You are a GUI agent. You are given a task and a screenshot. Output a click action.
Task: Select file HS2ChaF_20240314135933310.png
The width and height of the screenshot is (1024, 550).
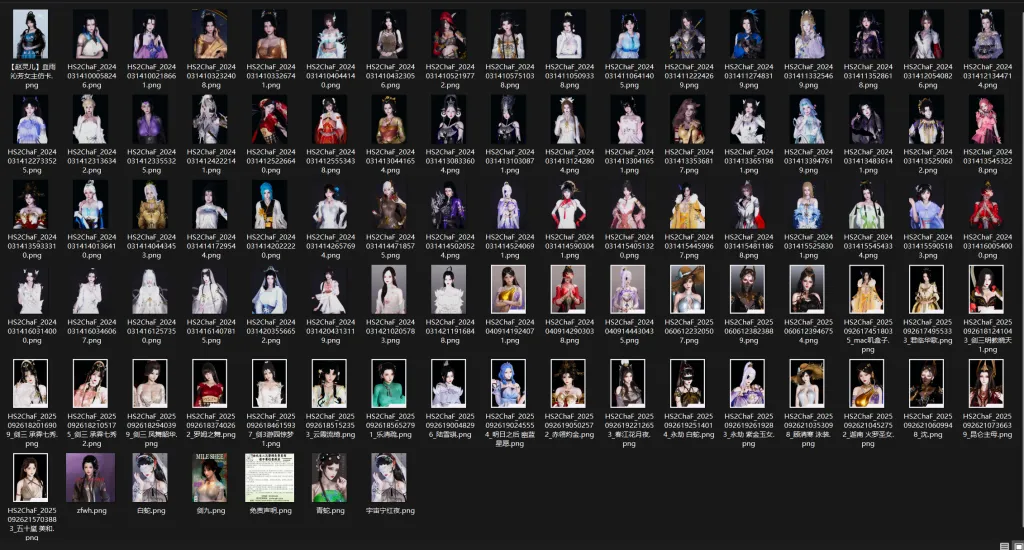(31, 205)
